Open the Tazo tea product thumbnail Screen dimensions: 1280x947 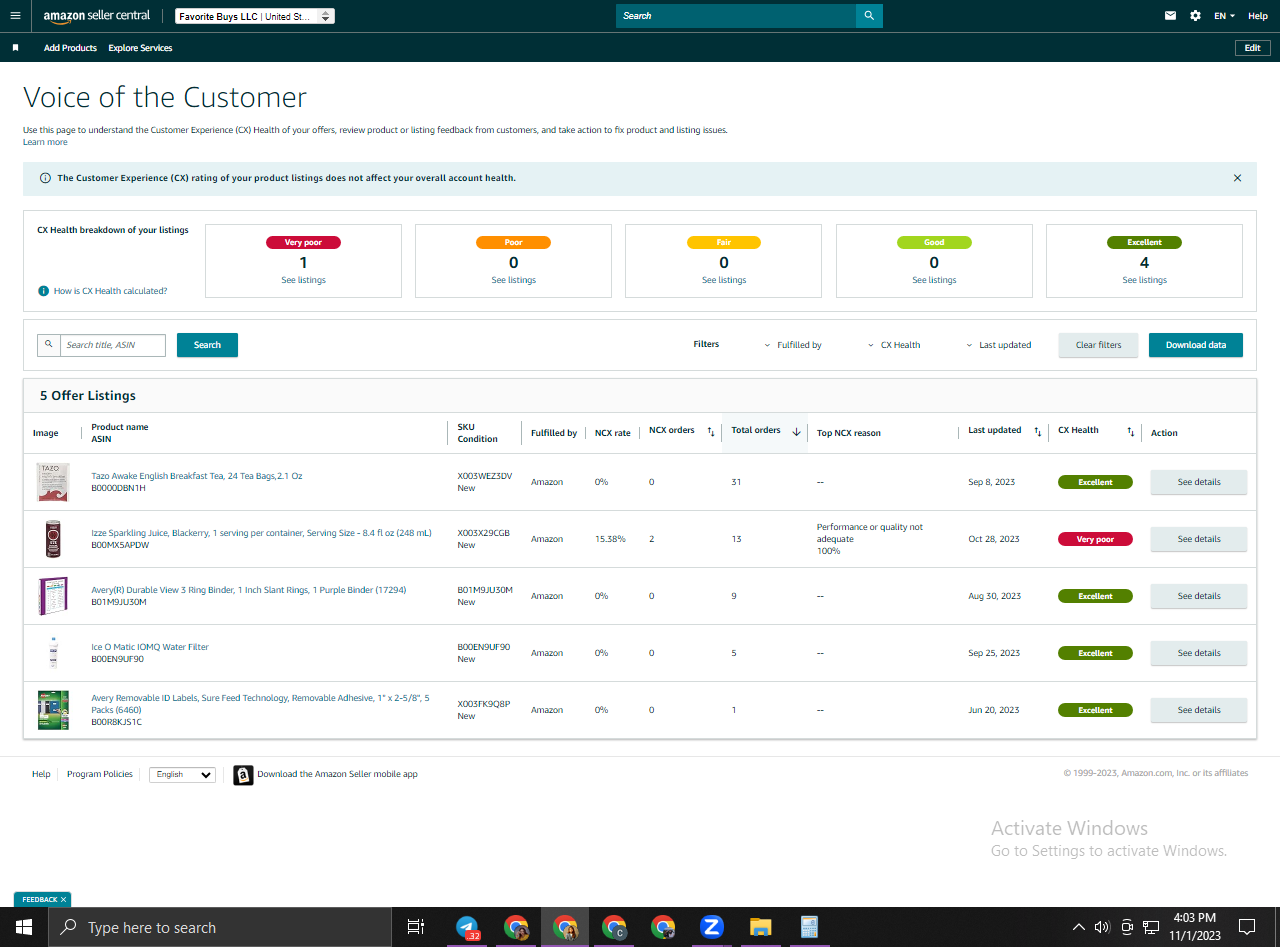(53, 482)
